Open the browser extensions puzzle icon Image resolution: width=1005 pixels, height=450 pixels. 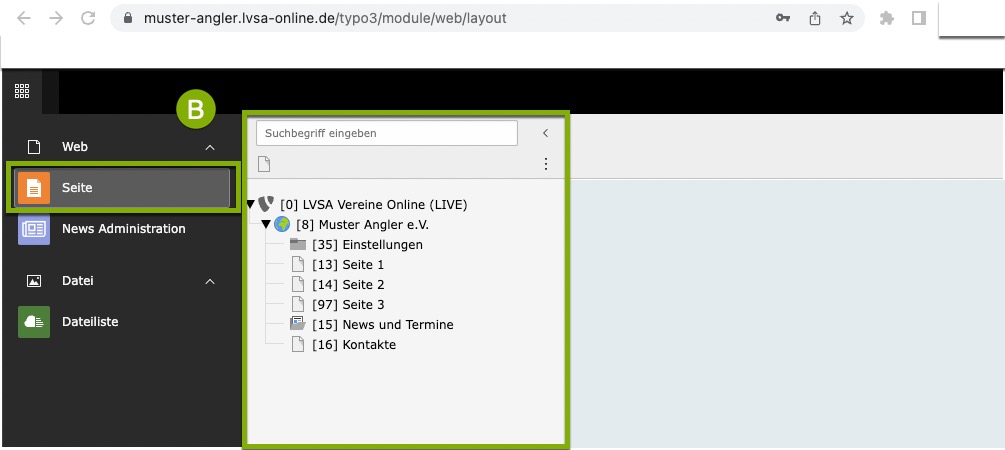point(886,19)
